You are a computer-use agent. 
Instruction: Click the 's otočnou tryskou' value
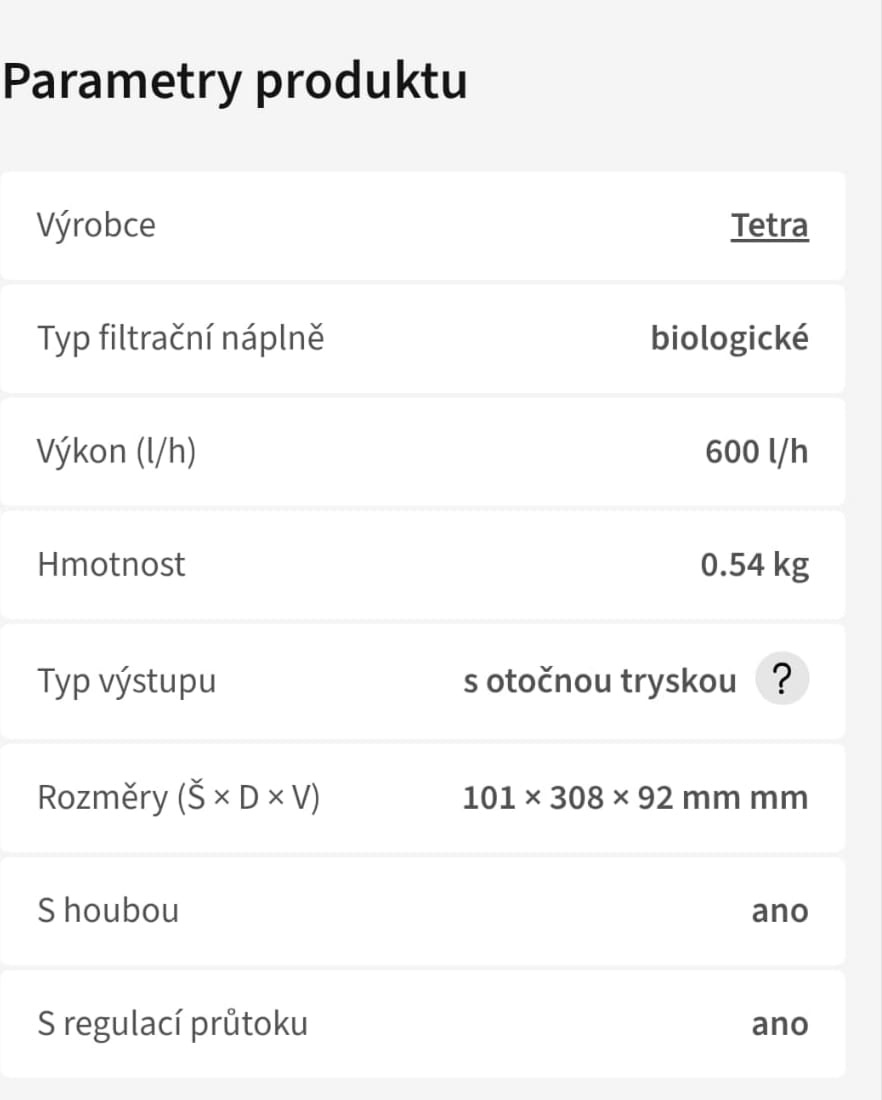(x=599, y=682)
